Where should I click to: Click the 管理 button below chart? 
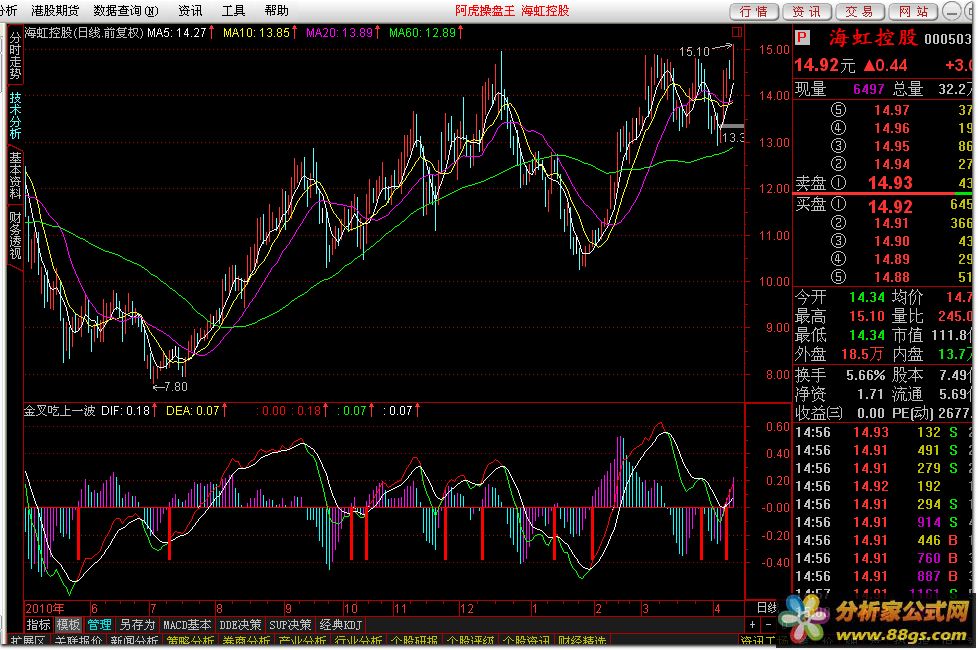click(99, 624)
